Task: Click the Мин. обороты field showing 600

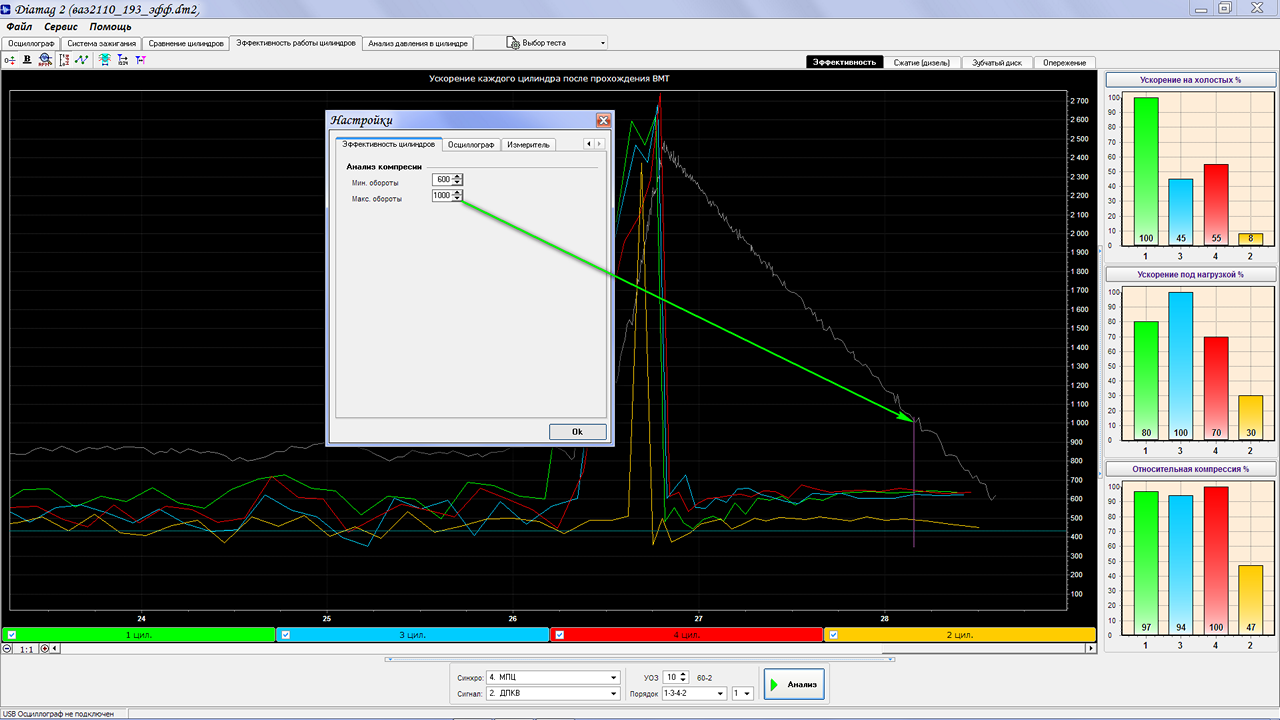Action: (442, 180)
